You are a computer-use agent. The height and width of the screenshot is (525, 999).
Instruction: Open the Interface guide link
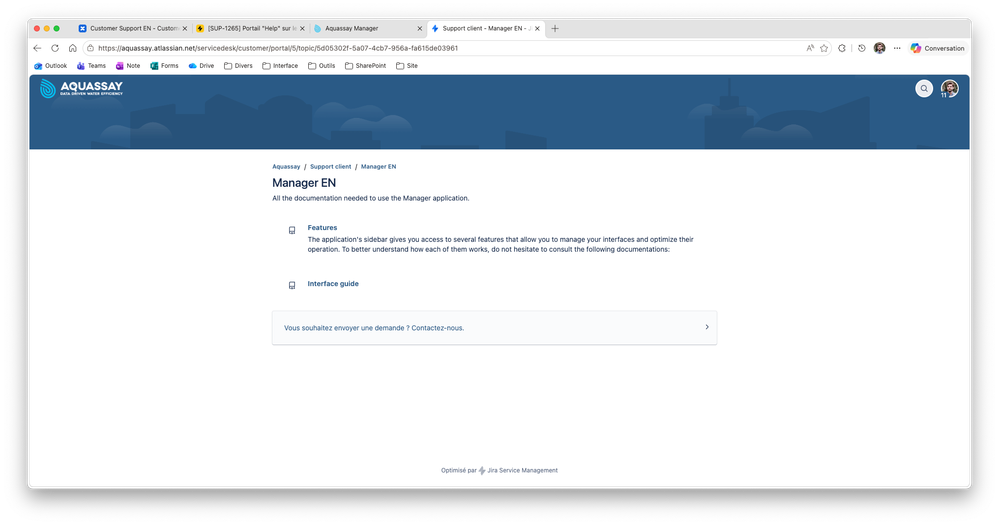click(x=333, y=284)
